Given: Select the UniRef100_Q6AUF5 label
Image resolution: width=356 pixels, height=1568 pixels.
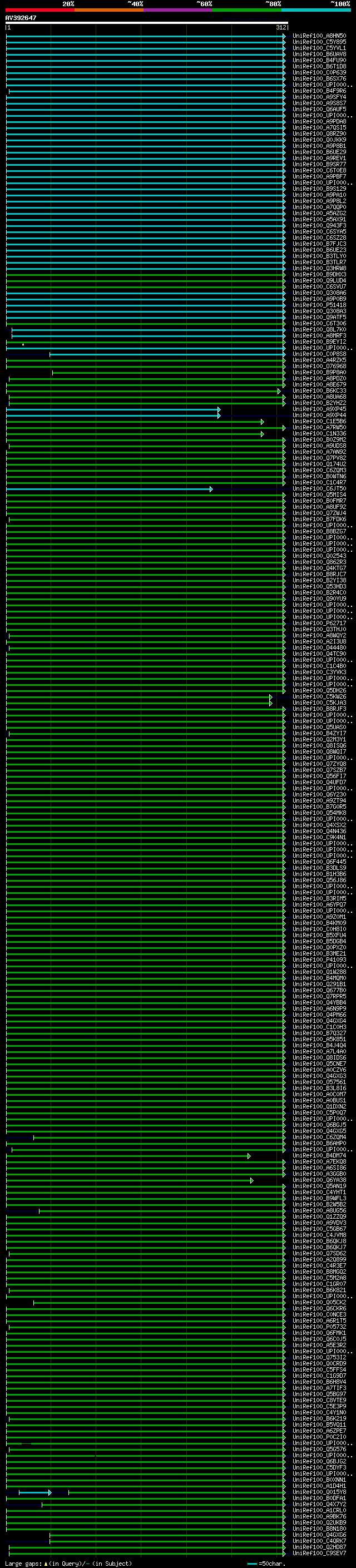Looking at the screenshot, I should click(319, 110).
